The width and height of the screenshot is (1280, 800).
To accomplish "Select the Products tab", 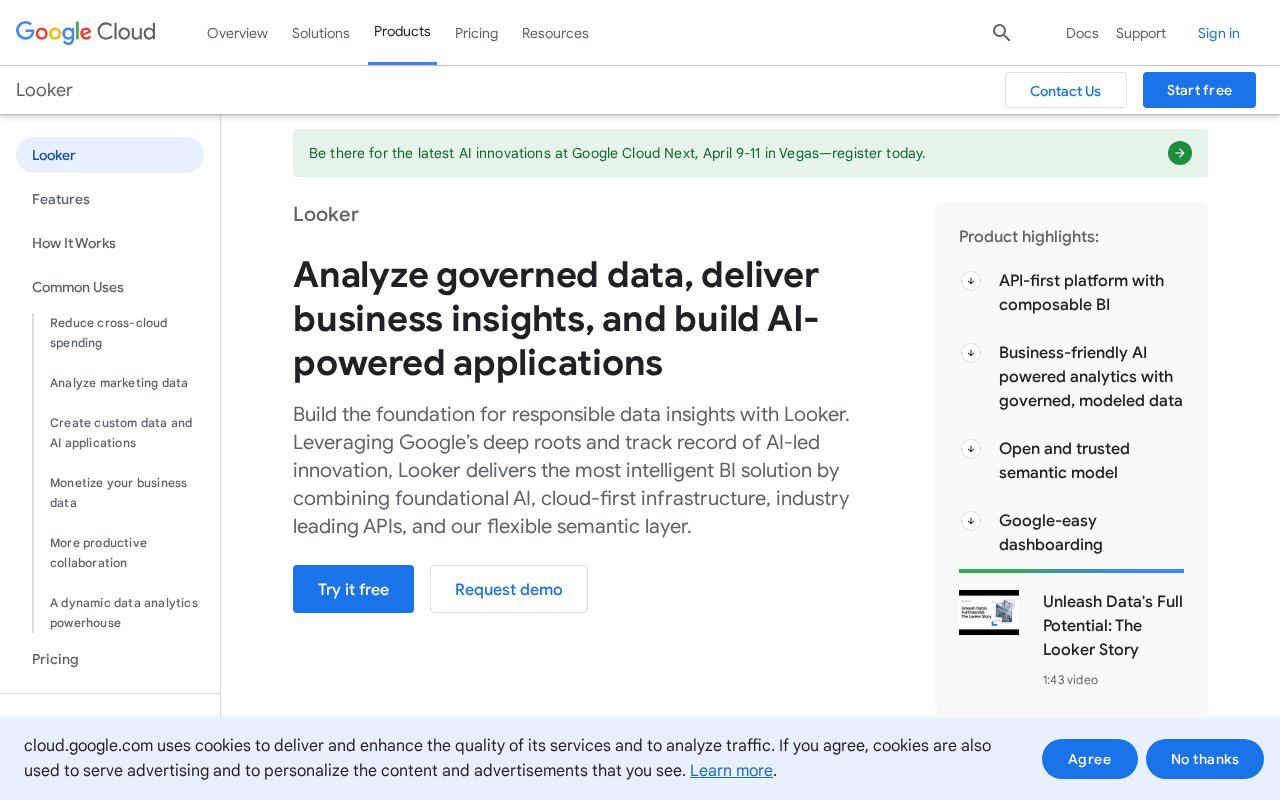I will pyautogui.click(x=402, y=32).
